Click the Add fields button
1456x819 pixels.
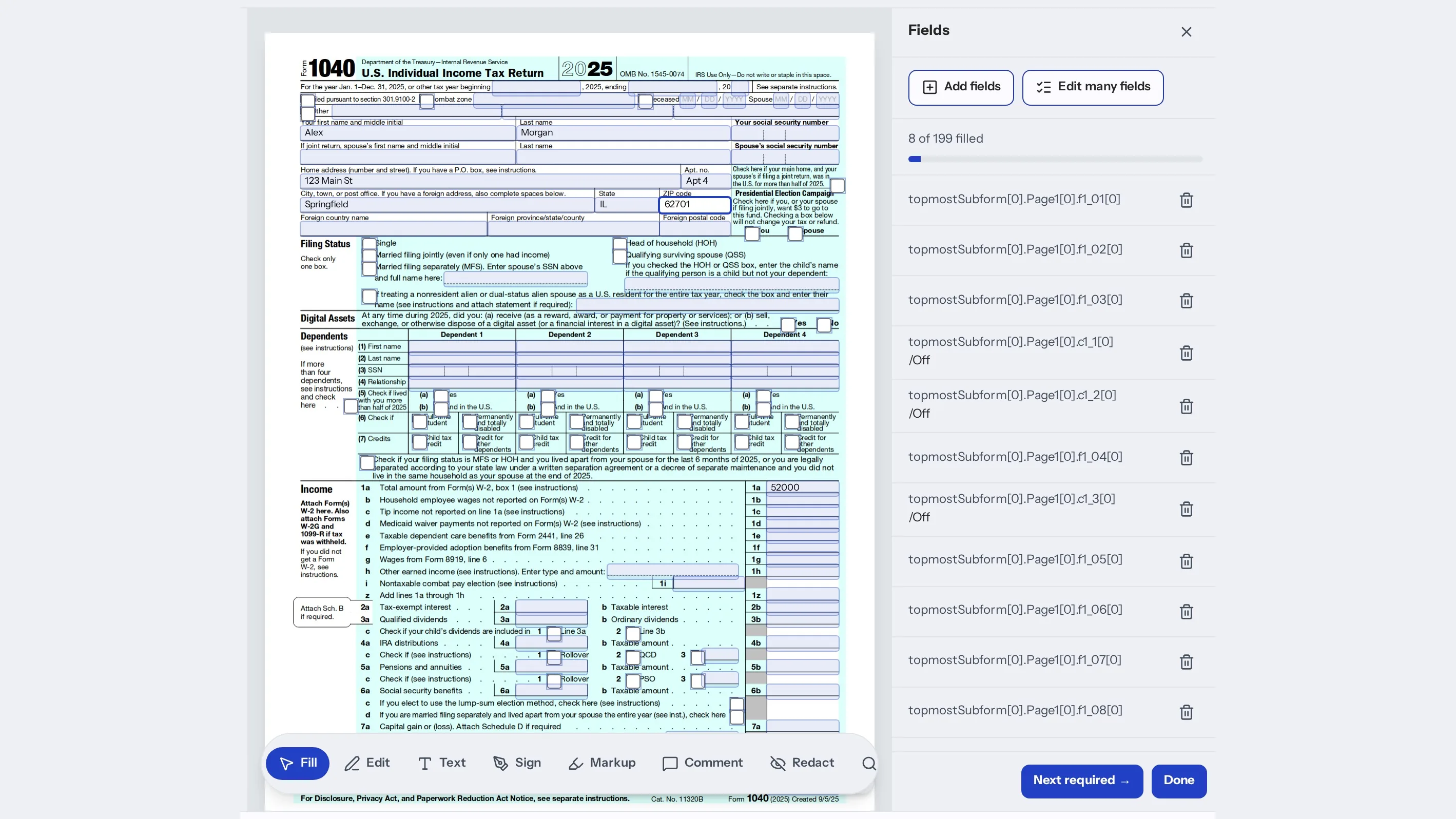(x=961, y=87)
